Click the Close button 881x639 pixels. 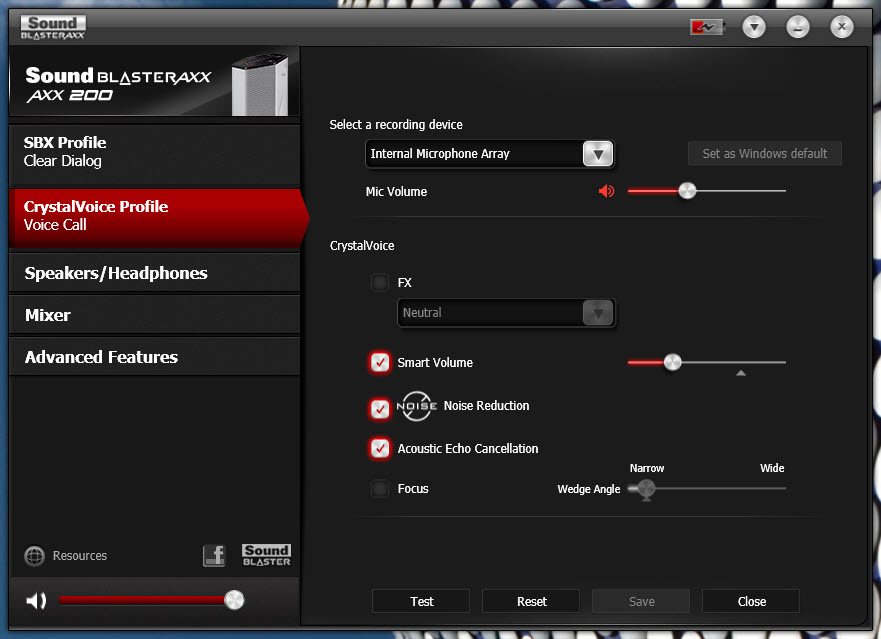[x=751, y=601]
